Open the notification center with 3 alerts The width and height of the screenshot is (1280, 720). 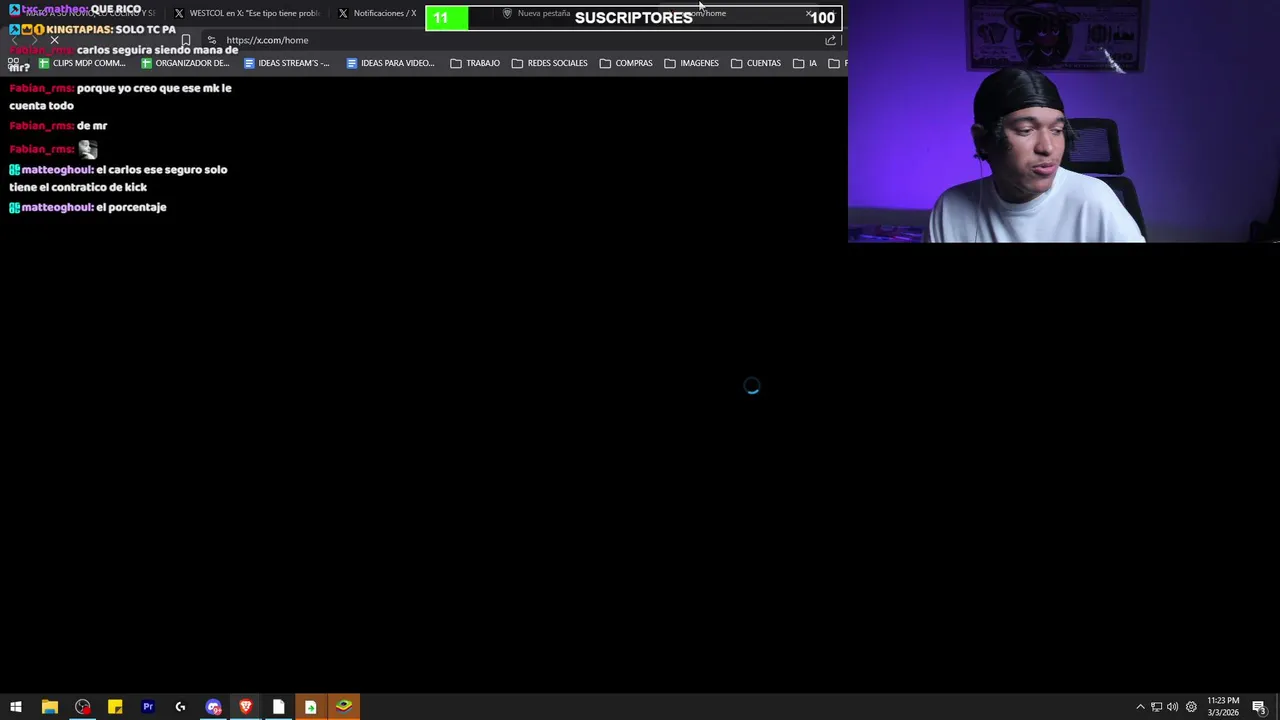tap(1260, 707)
